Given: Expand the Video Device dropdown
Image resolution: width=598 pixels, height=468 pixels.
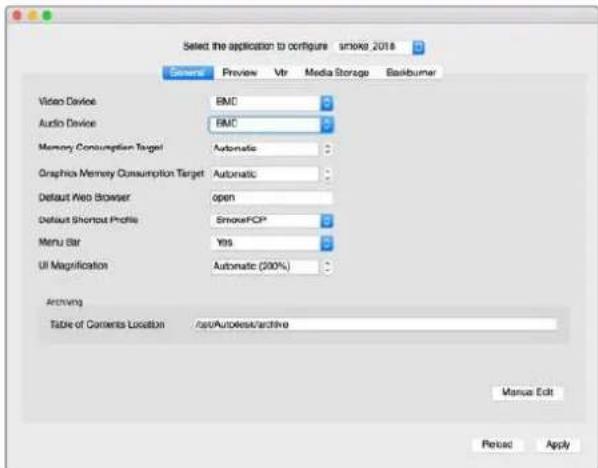Looking at the screenshot, I should (272, 102).
